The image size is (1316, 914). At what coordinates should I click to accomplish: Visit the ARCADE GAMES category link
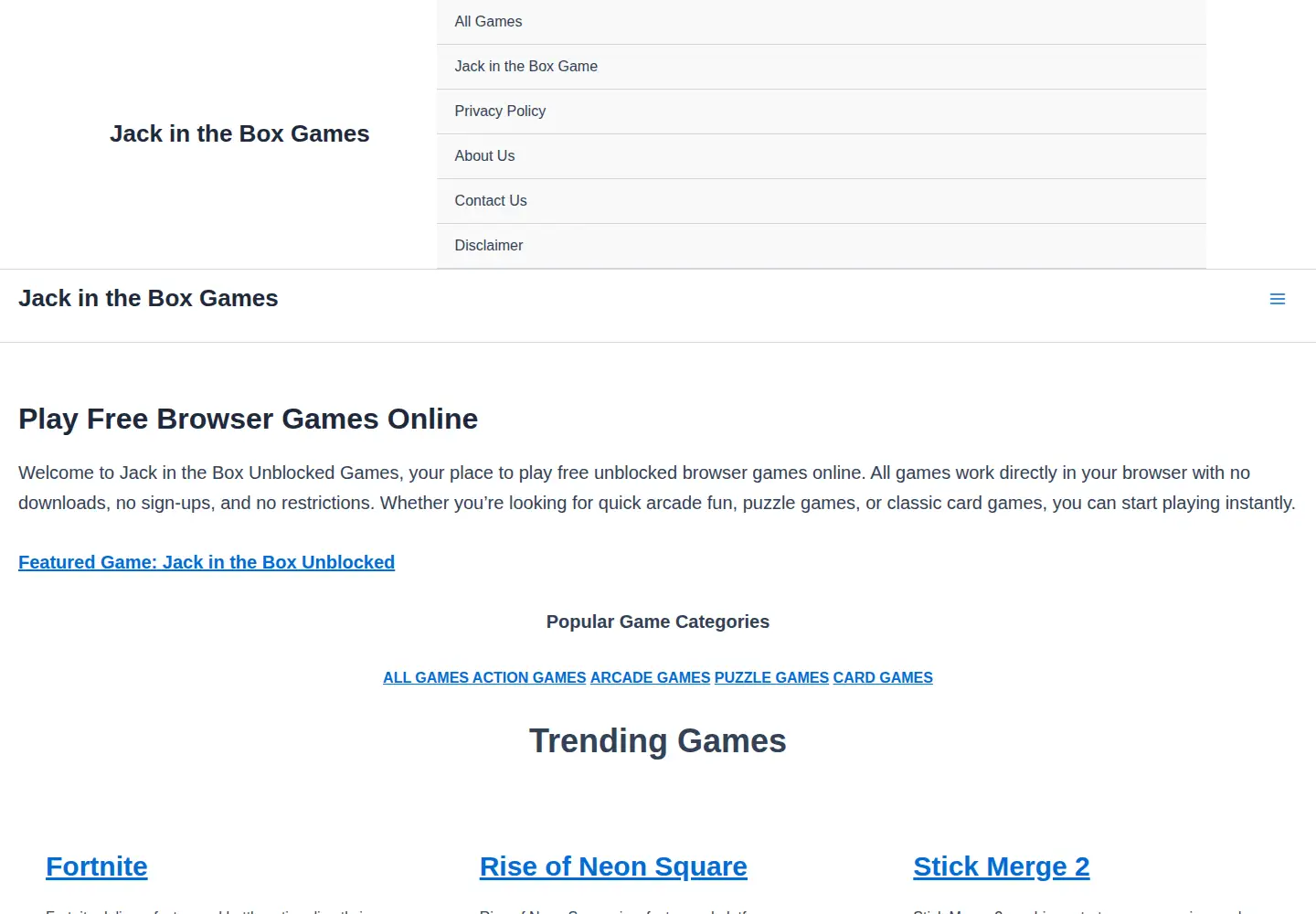point(650,677)
